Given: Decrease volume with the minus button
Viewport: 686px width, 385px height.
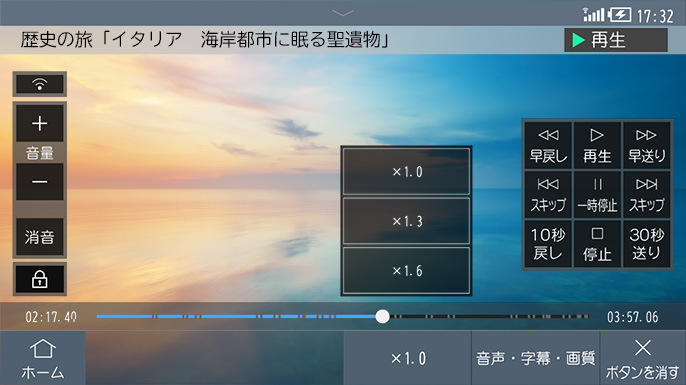Looking at the screenshot, I should 40,182.
